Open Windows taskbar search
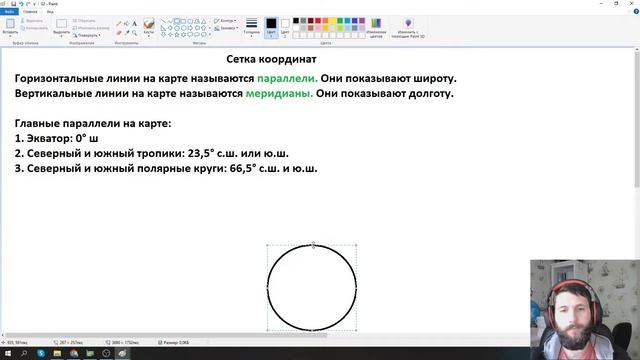The height and width of the screenshot is (360, 640). pos(24,353)
